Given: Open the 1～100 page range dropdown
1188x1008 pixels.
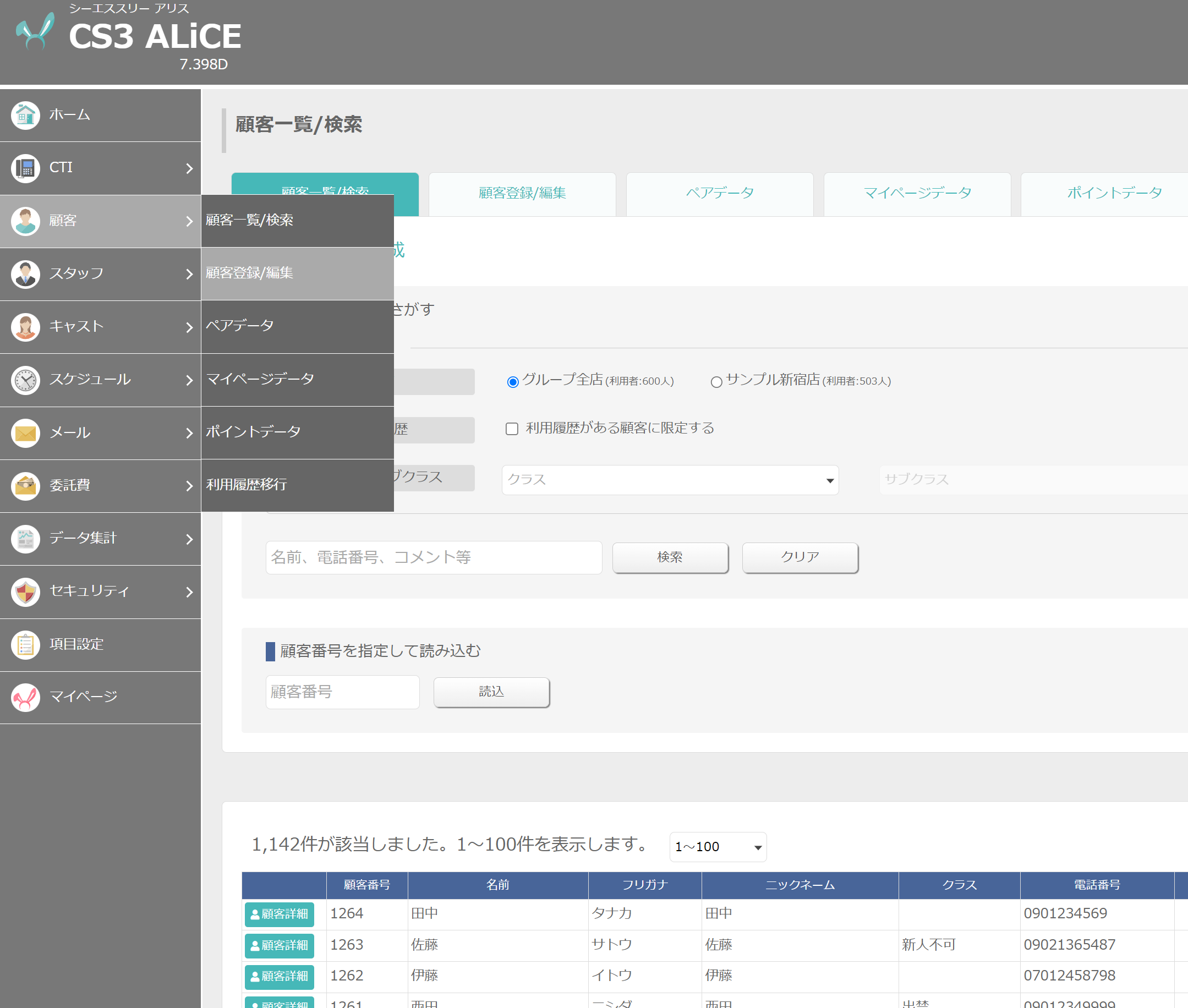Looking at the screenshot, I should [x=718, y=847].
